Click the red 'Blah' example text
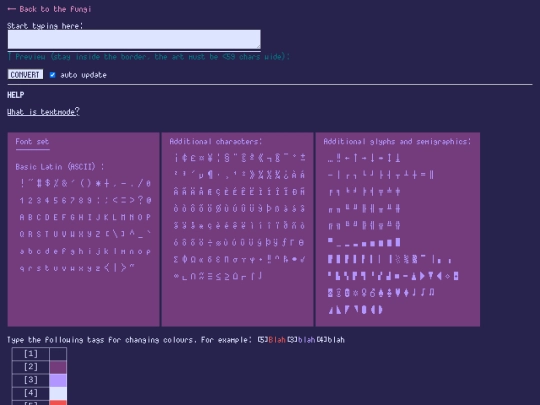This screenshot has height=405, width=540. point(277,340)
